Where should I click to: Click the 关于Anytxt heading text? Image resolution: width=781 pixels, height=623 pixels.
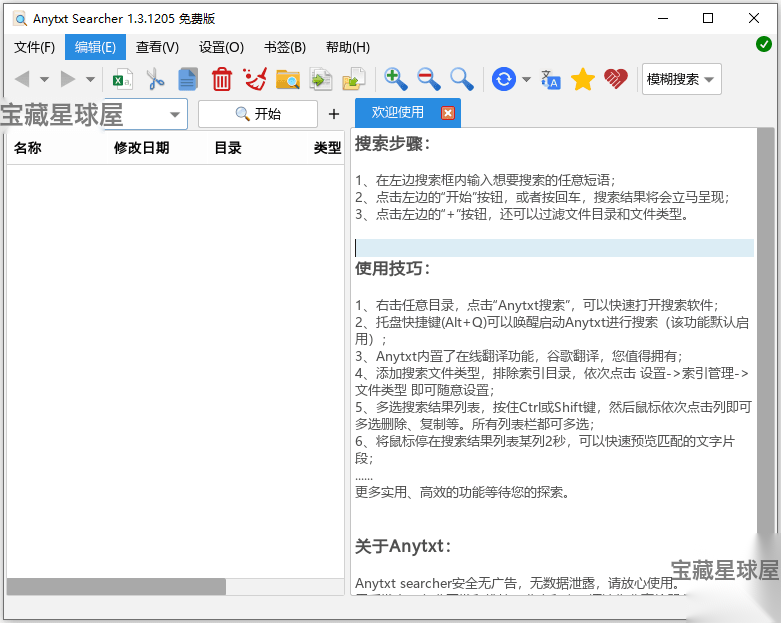[x=403, y=546]
